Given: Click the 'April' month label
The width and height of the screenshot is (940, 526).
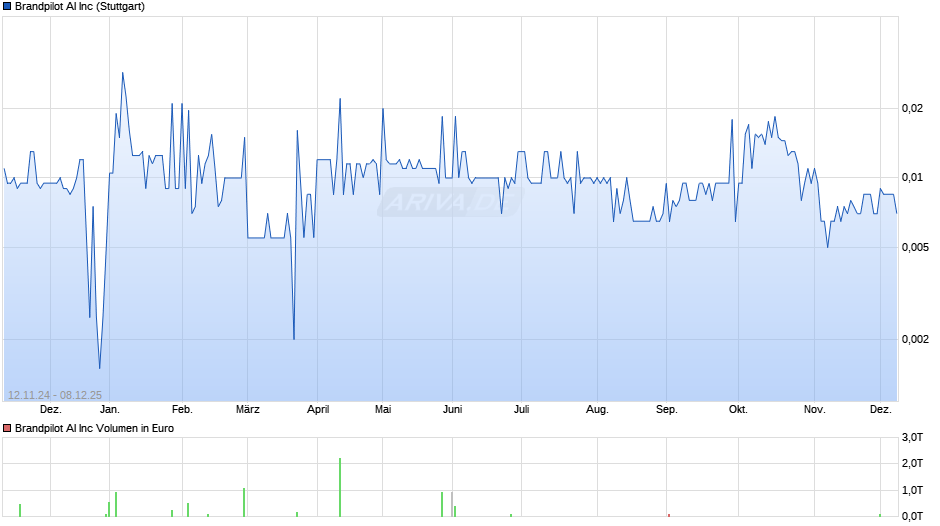Looking at the screenshot, I should click(x=318, y=410).
